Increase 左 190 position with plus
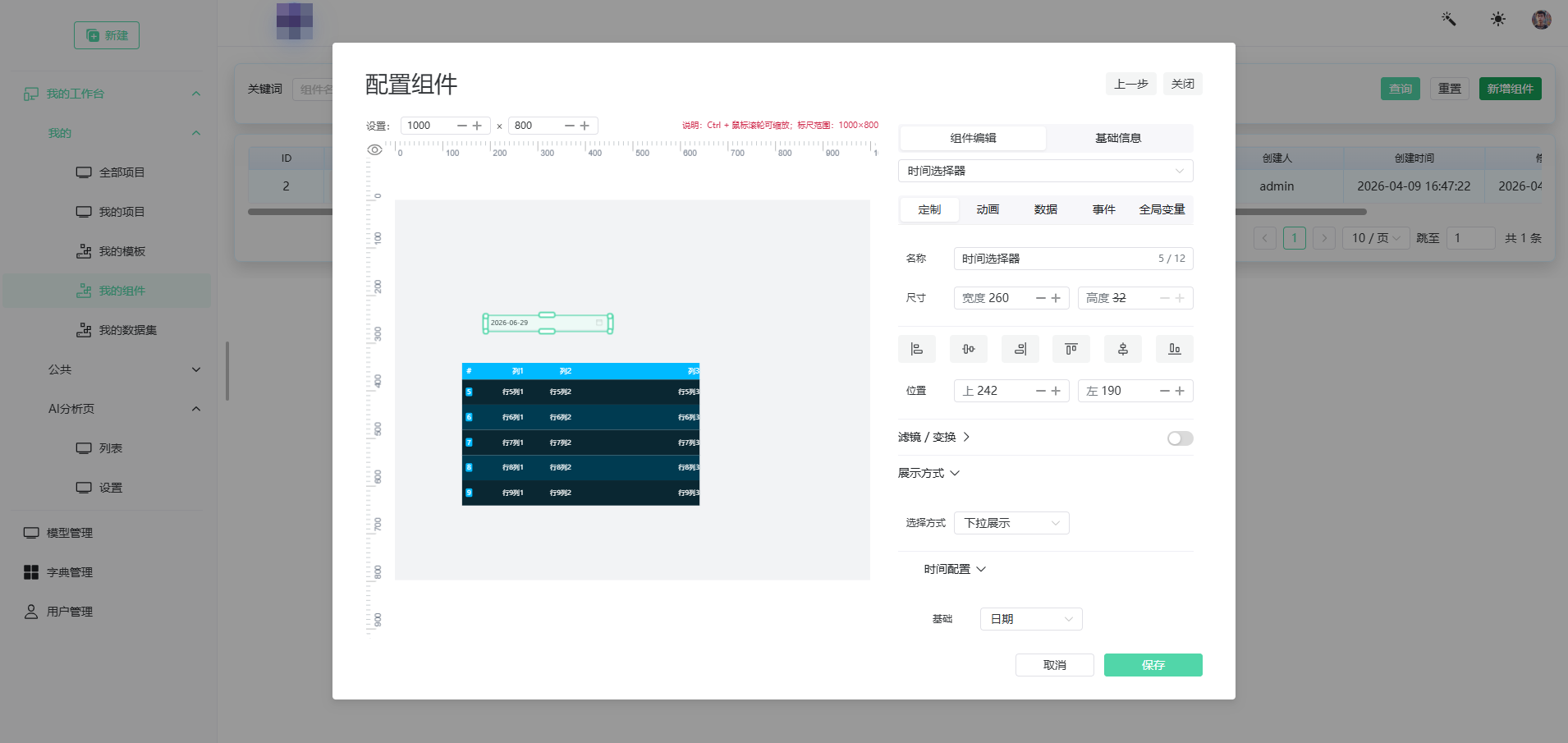 point(1180,391)
